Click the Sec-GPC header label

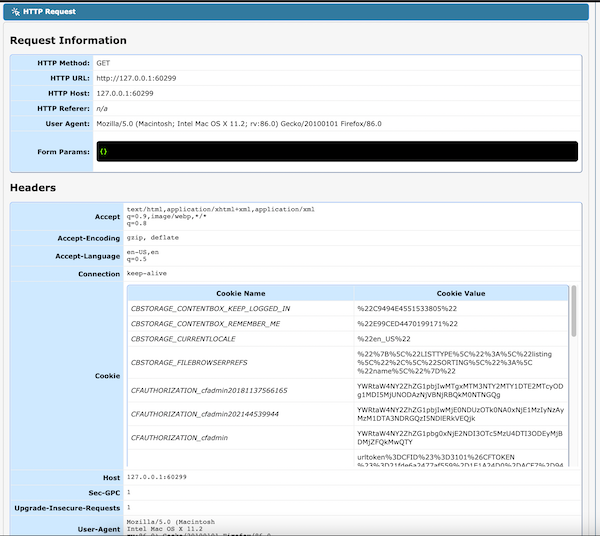click(104, 493)
